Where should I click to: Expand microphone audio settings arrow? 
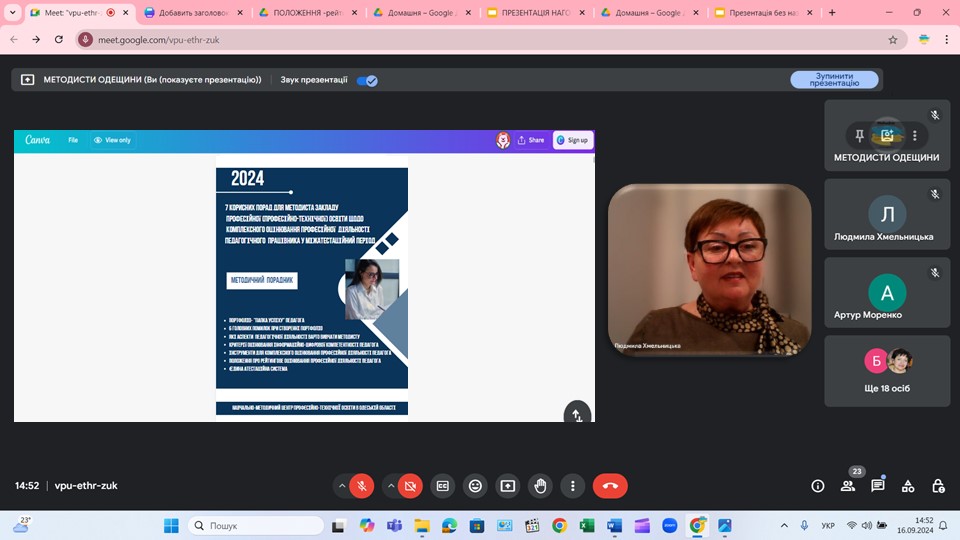point(342,486)
